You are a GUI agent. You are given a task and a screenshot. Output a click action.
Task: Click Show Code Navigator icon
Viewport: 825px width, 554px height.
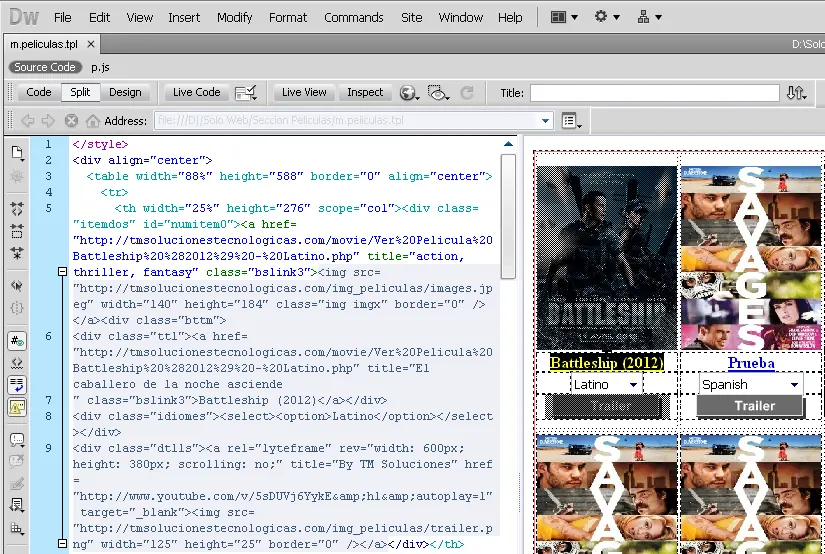pos(17,176)
